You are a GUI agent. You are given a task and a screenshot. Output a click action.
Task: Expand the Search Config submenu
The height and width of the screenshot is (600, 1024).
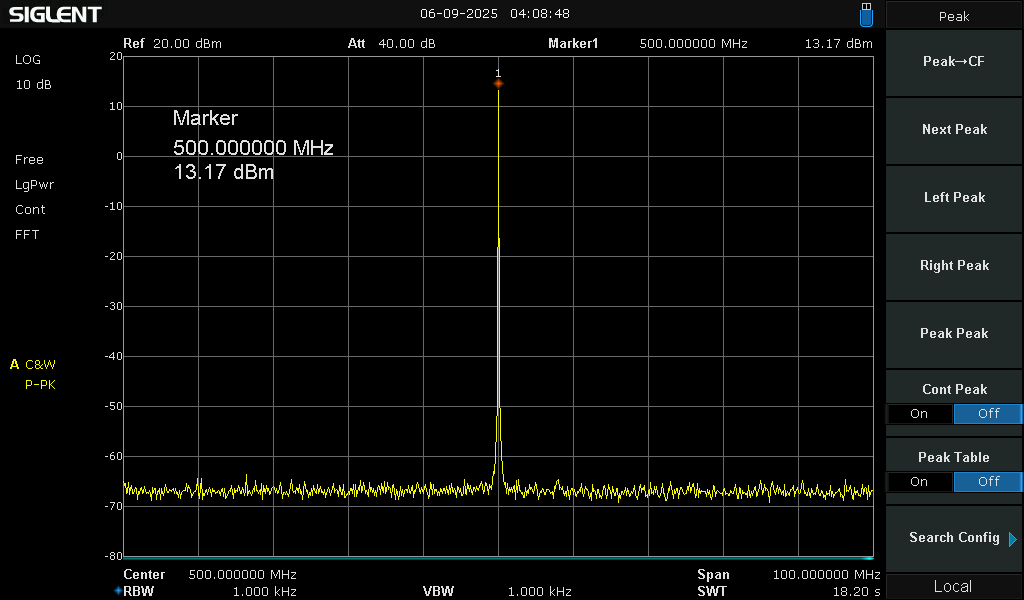954,538
